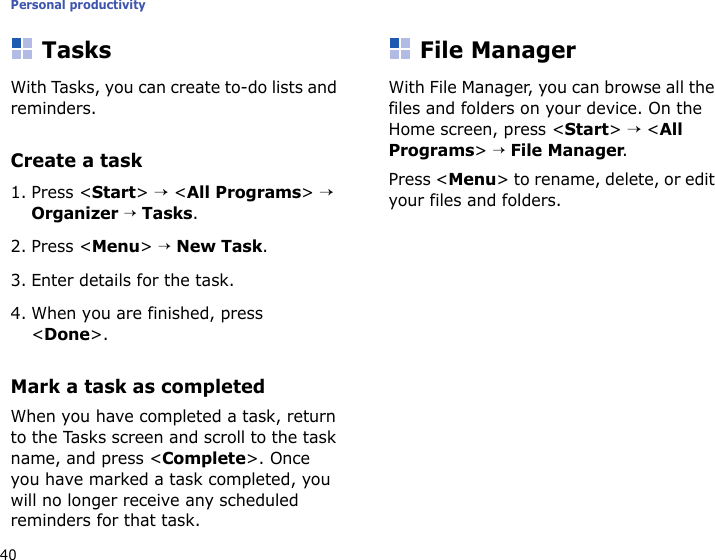Click the bold 'Start' word in step 1
Viewport: 715px width, 560px height.
pyautogui.click(x=113, y=192)
